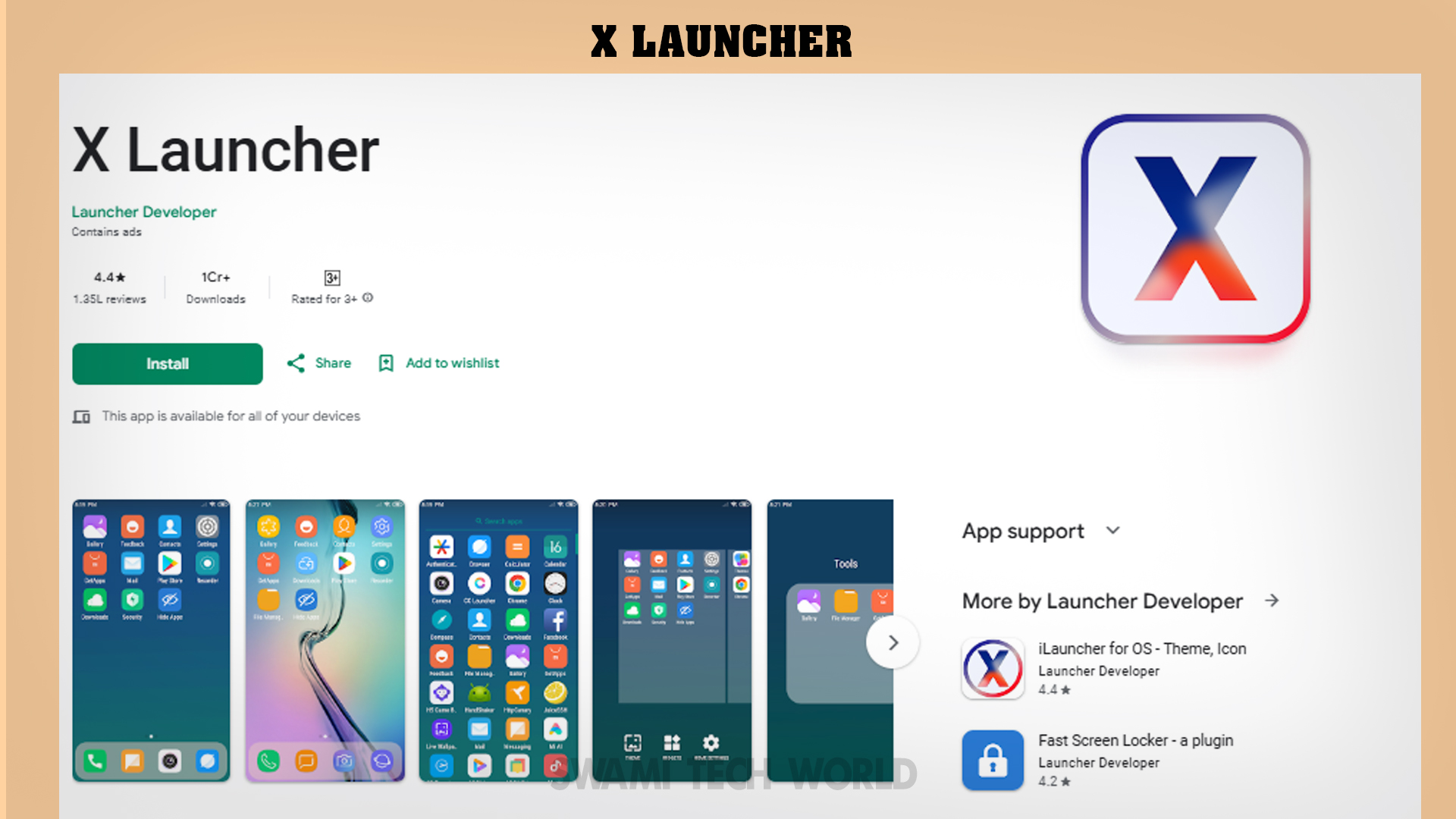Click first homescreen preview thumbnail
The height and width of the screenshot is (819, 1456).
pos(151,641)
